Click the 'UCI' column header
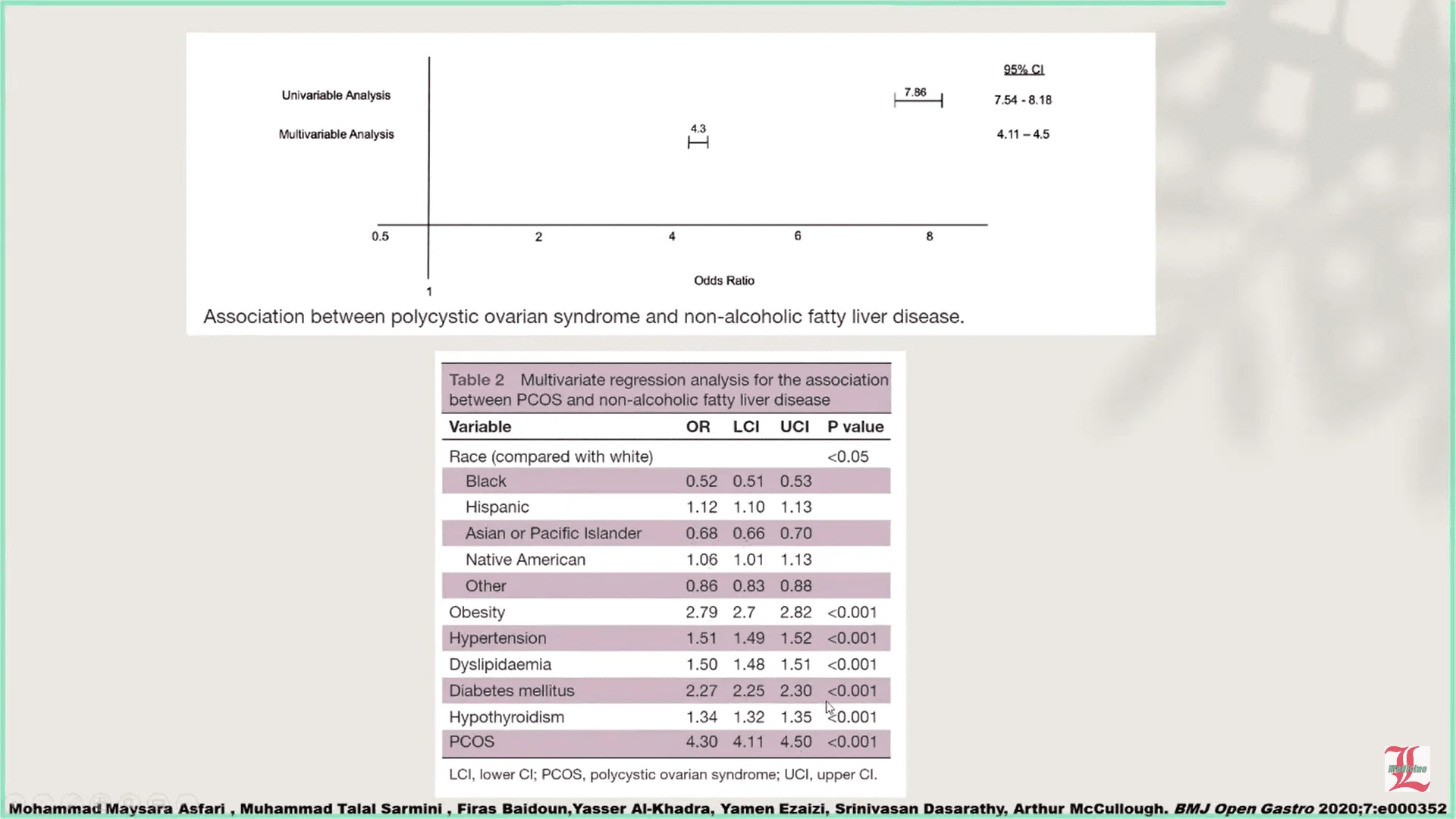Screen dimensions: 1456x819 click(795, 427)
